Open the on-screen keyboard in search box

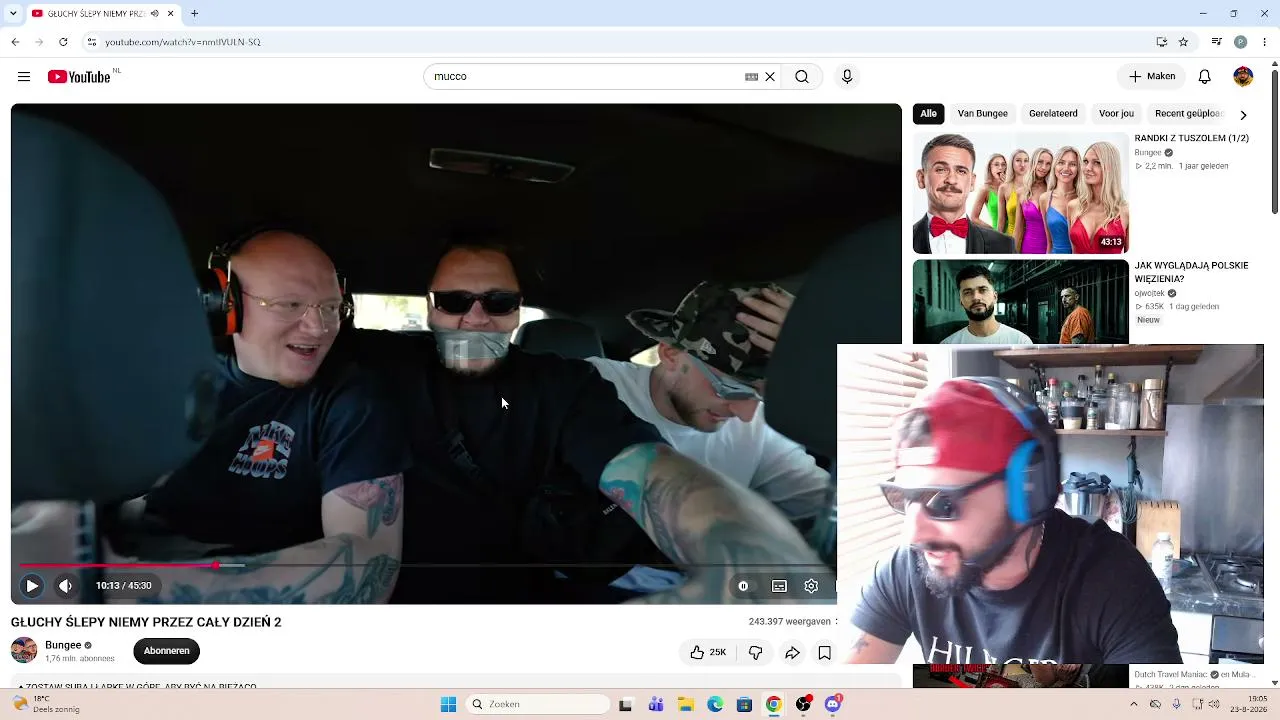pos(751,77)
